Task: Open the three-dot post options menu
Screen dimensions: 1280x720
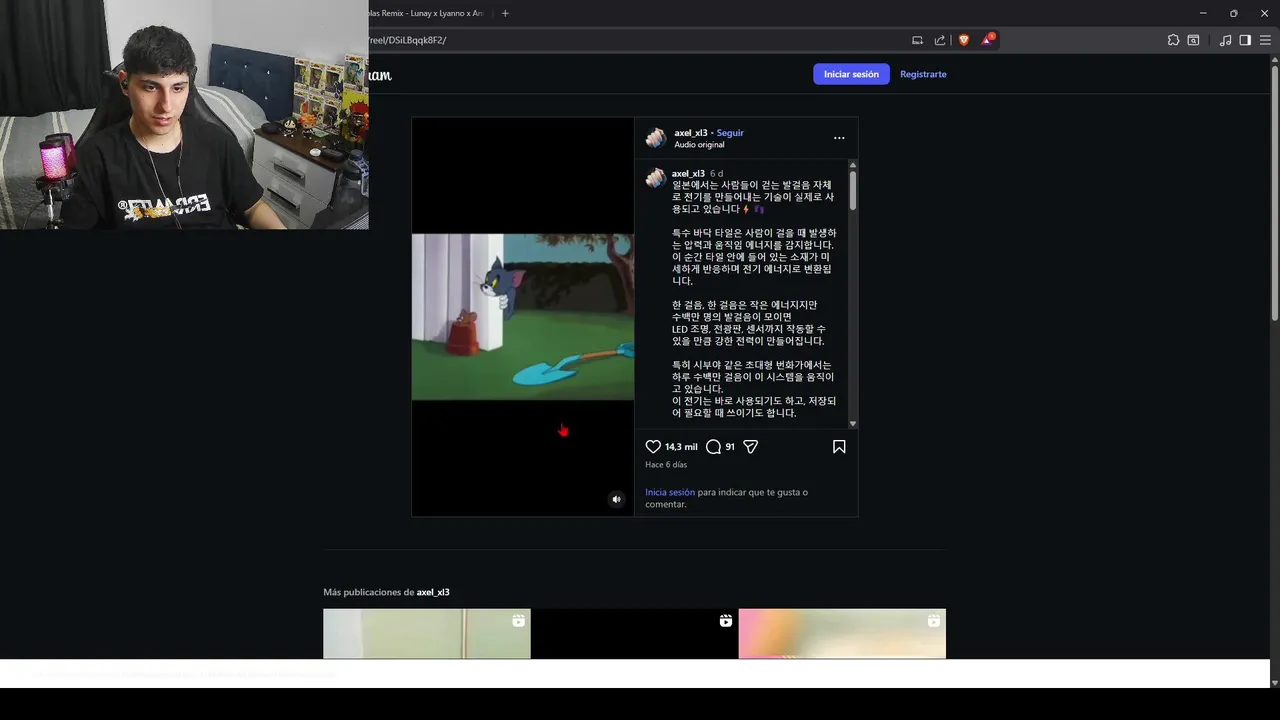Action: tap(839, 138)
